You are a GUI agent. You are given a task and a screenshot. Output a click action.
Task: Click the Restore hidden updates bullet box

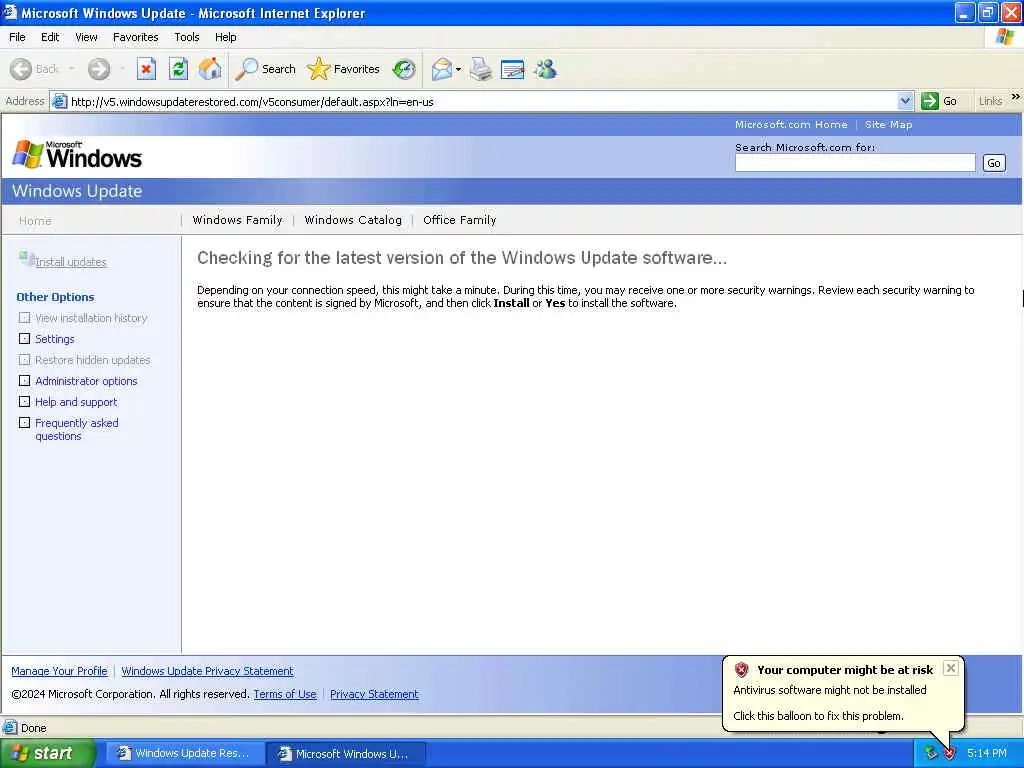point(24,360)
